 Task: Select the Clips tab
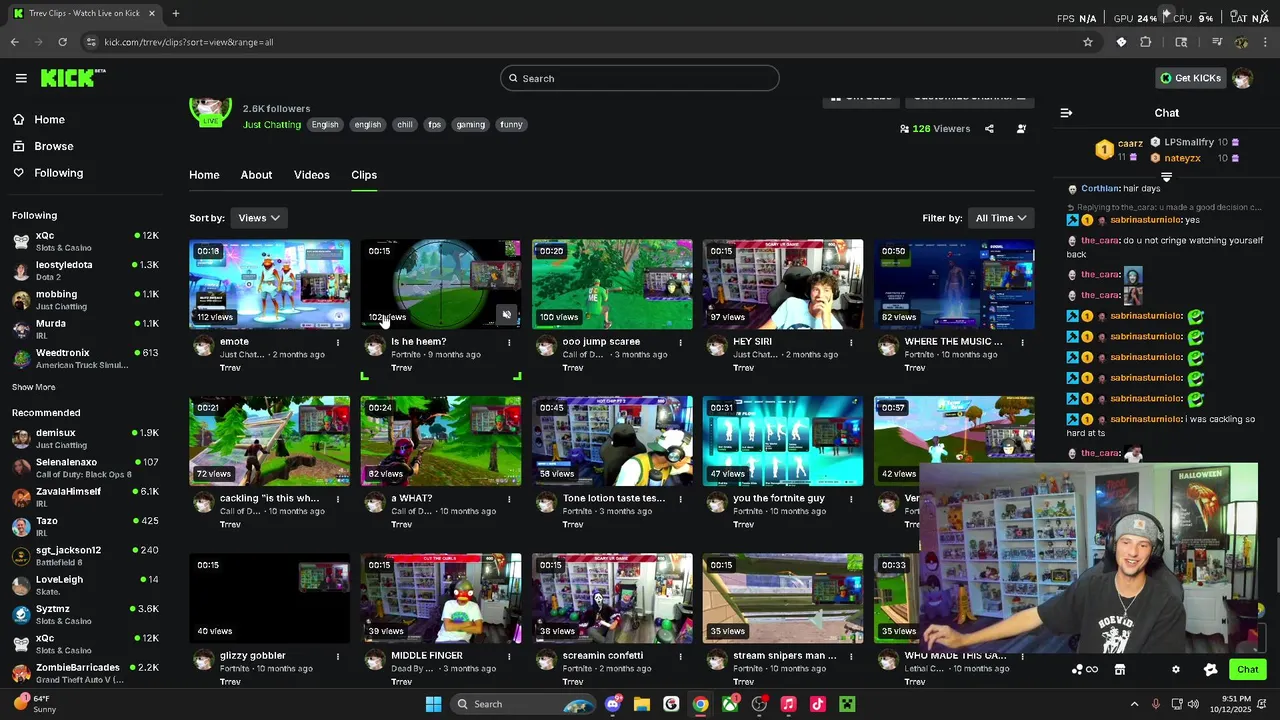coord(364,175)
